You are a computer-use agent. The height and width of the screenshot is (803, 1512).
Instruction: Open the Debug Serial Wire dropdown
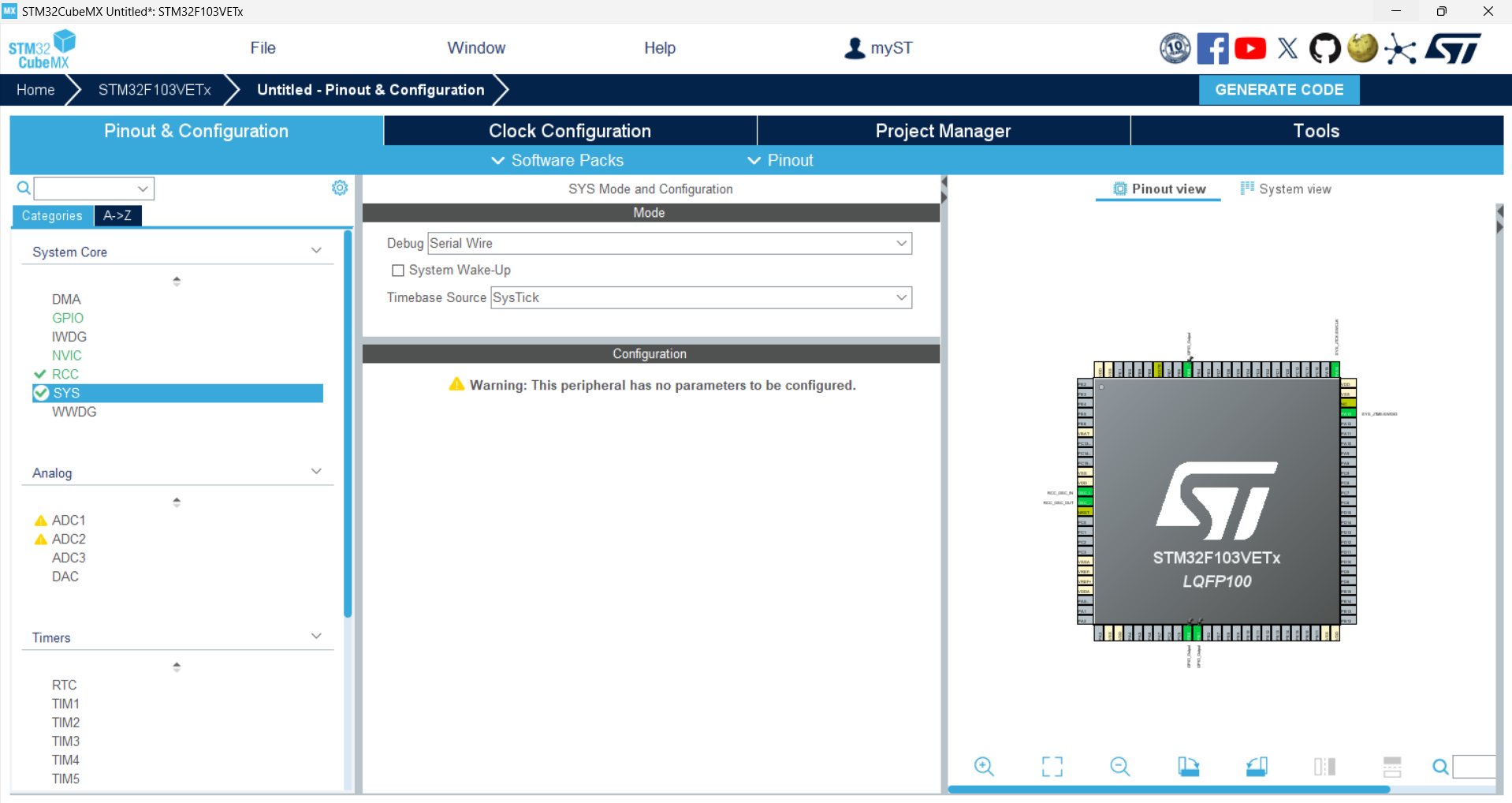click(669, 243)
